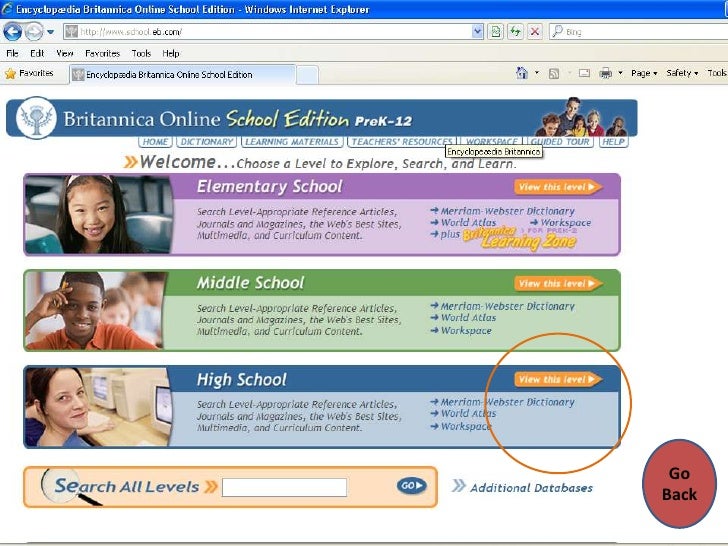This screenshot has height=546, width=728.
Task: Click the DICTIONARY navigation tab
Action: [x=207, y=142]
